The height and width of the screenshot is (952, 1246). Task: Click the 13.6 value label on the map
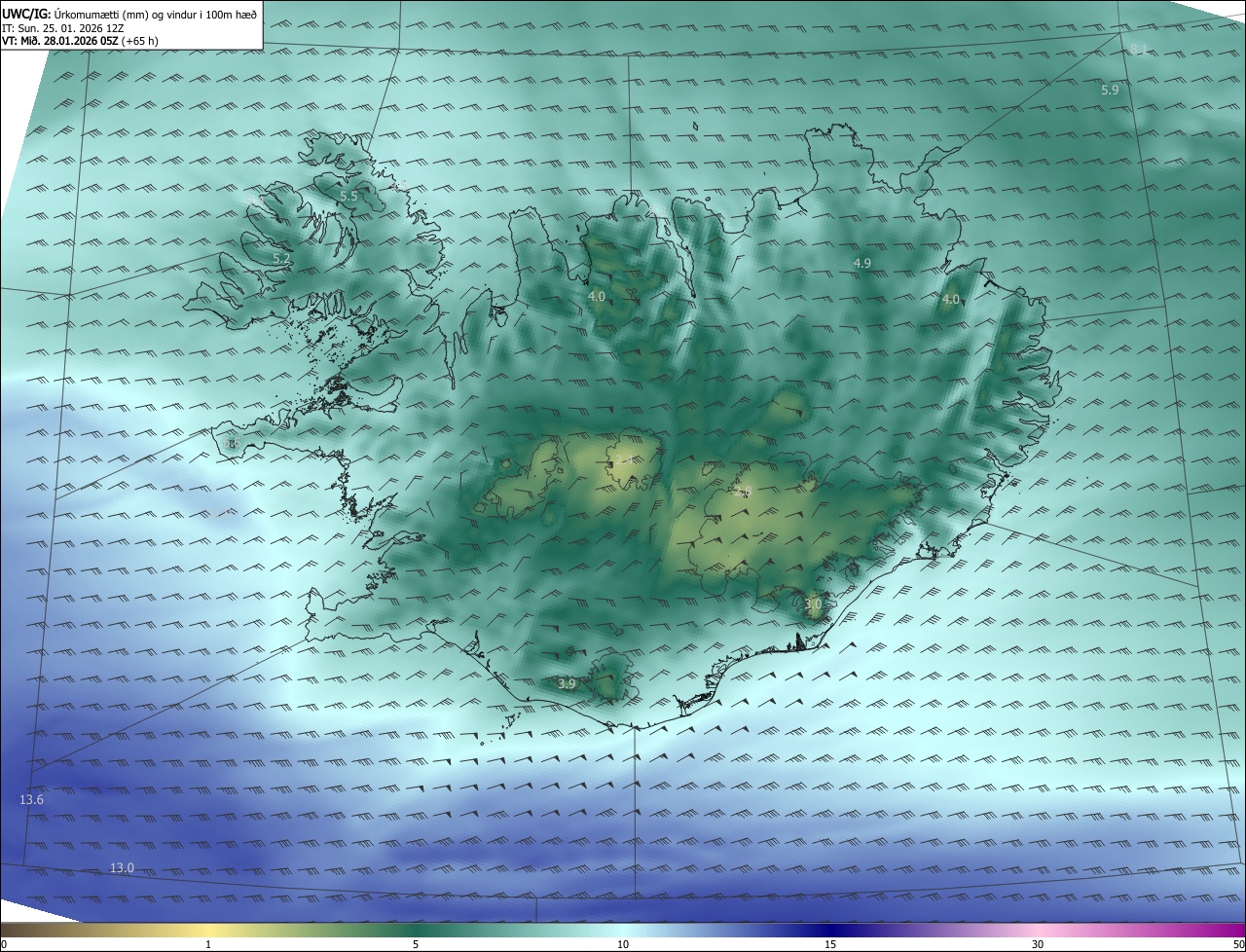coord(31,800)
